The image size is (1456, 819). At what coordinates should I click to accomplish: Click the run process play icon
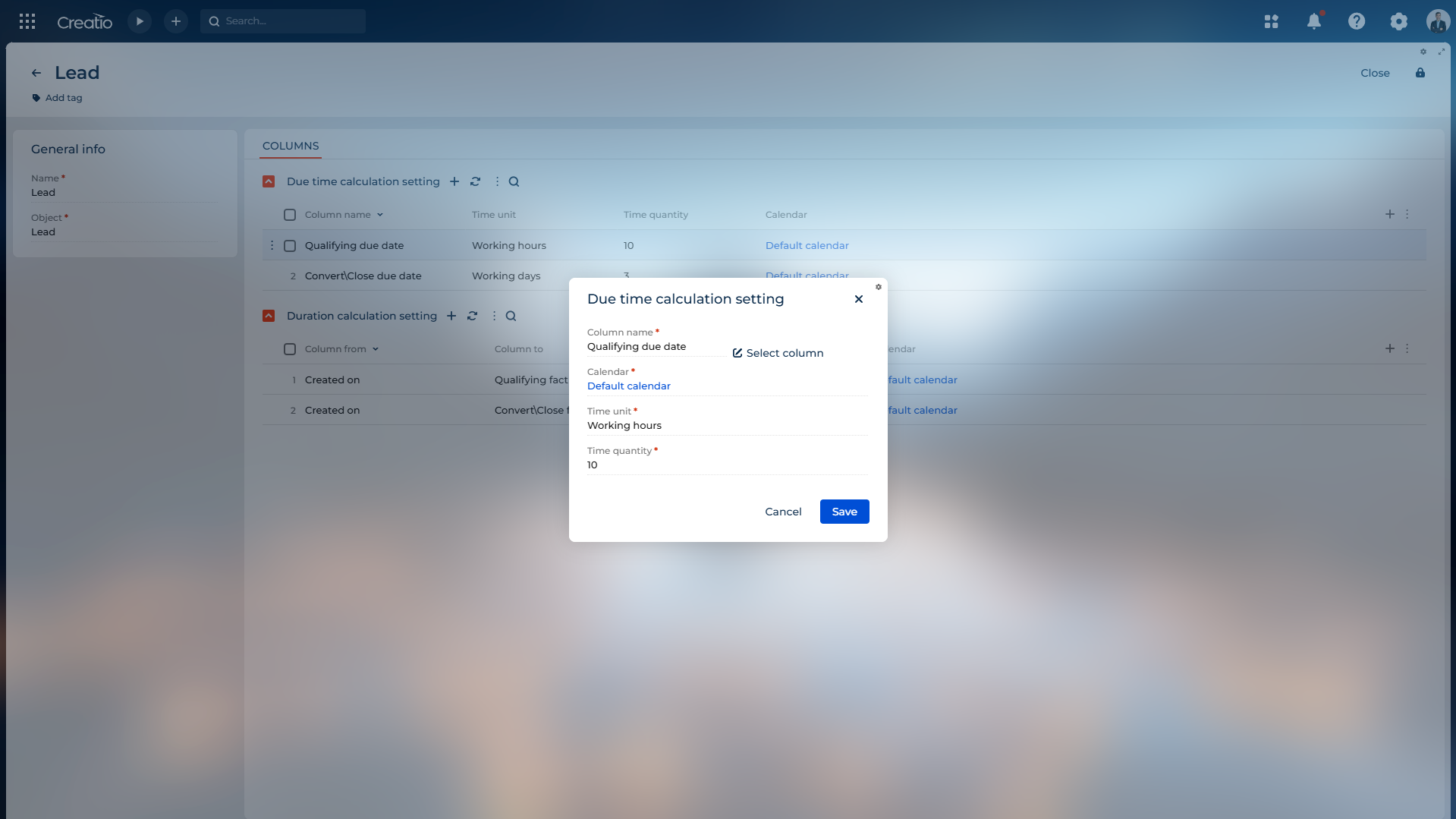(140, 21)
